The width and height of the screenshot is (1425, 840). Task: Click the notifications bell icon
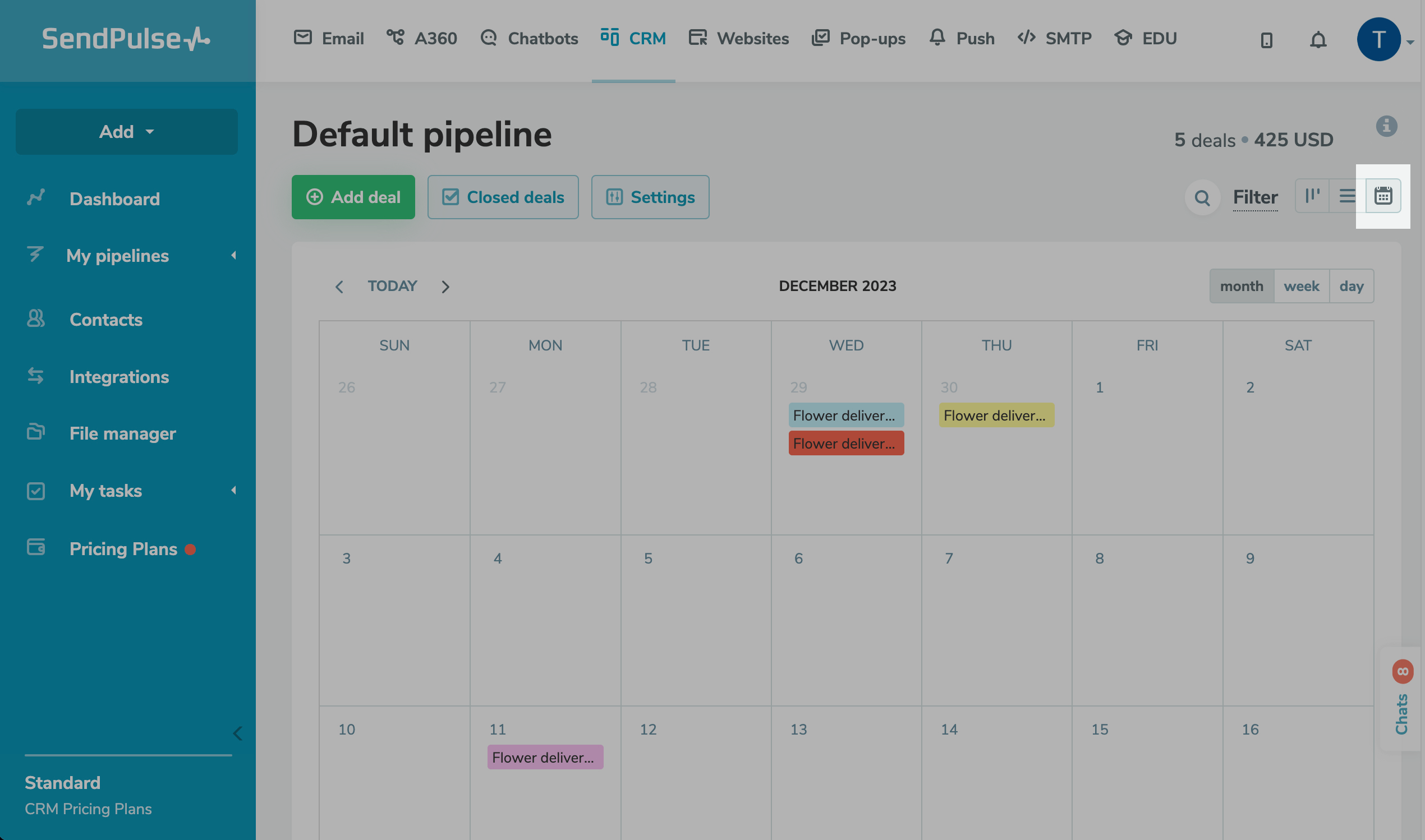[x=1318, y=40]
